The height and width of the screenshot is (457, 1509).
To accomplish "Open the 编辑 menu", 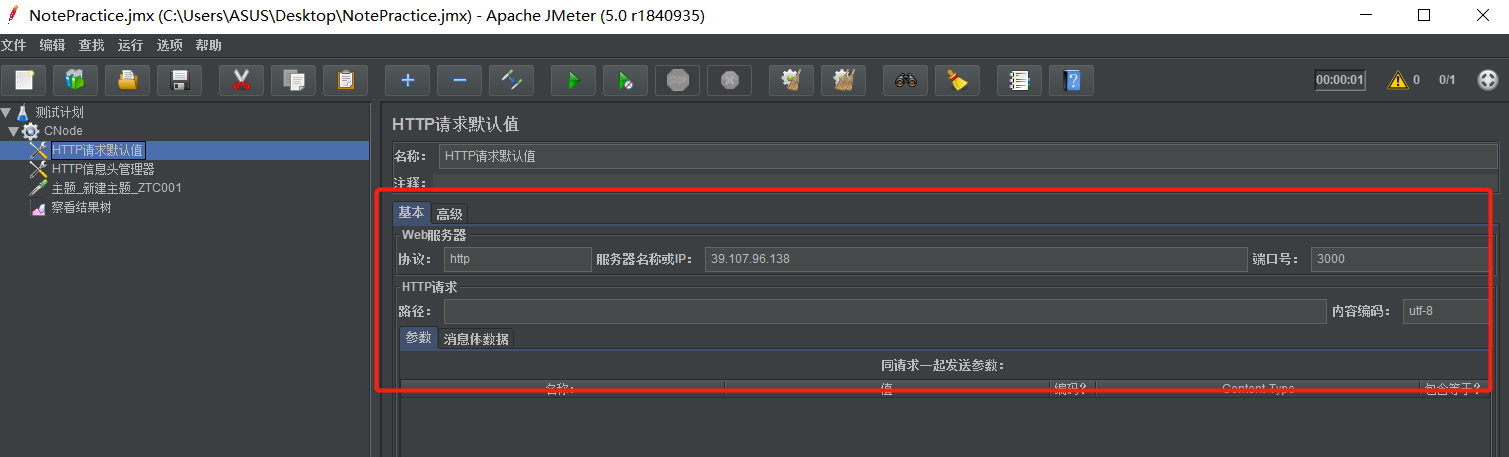I will (52, 45).
